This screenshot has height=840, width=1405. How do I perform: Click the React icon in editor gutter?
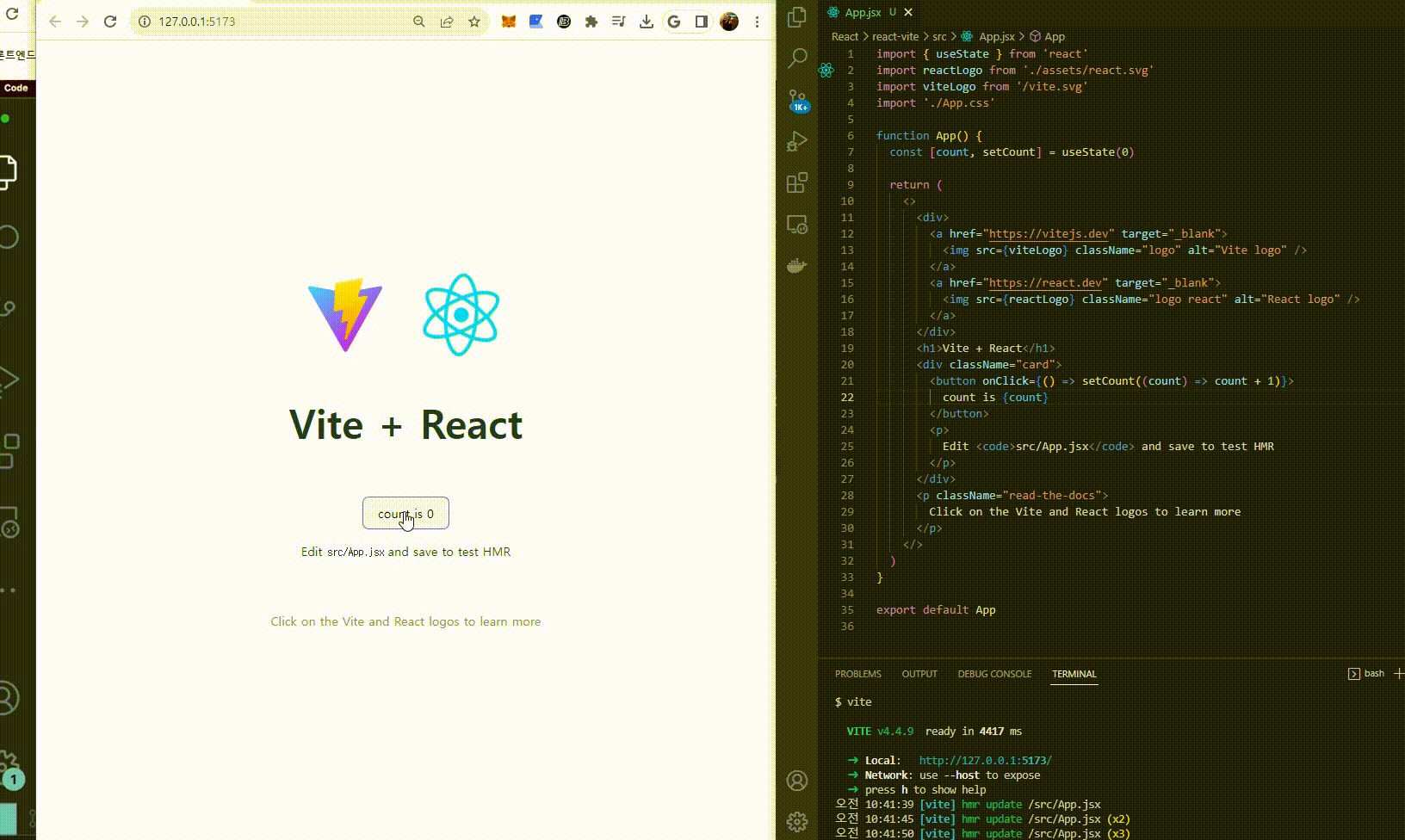coord(826,71)
